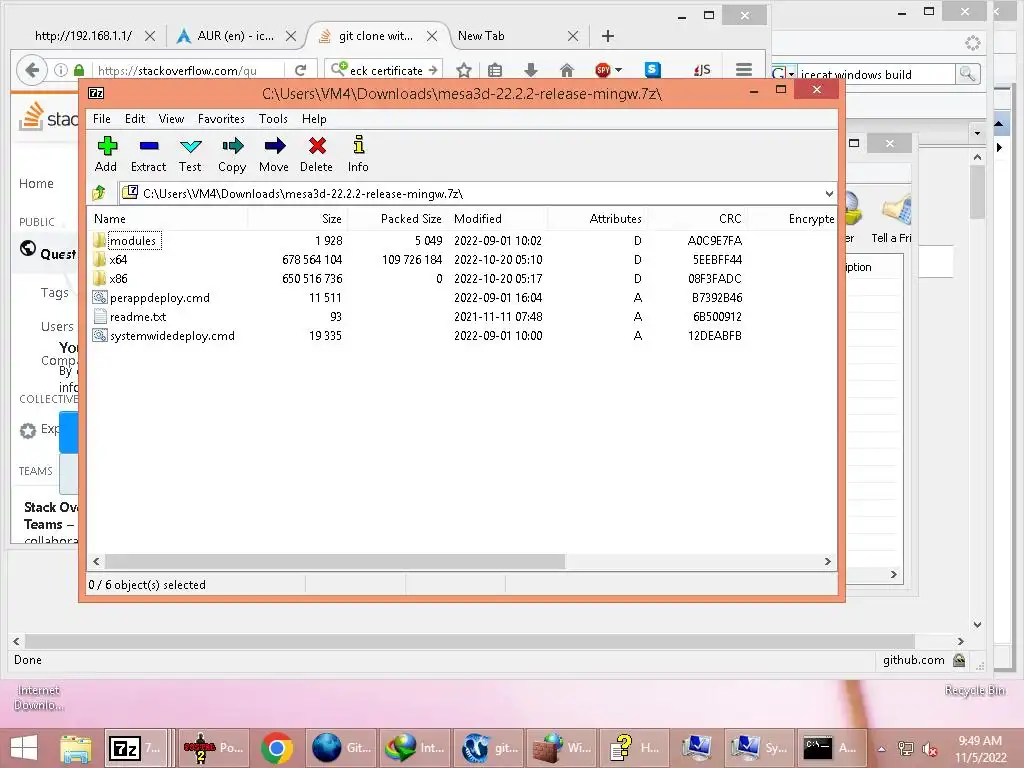Open the command prompt taskbar item
The image size is (1024, 768).
tap(831, 748)
